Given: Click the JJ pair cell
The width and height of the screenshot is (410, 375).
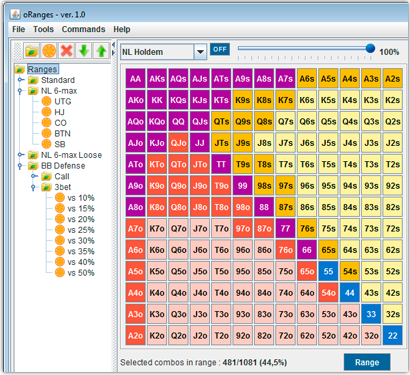Looking at the screenshot, I should coord(200,143).
